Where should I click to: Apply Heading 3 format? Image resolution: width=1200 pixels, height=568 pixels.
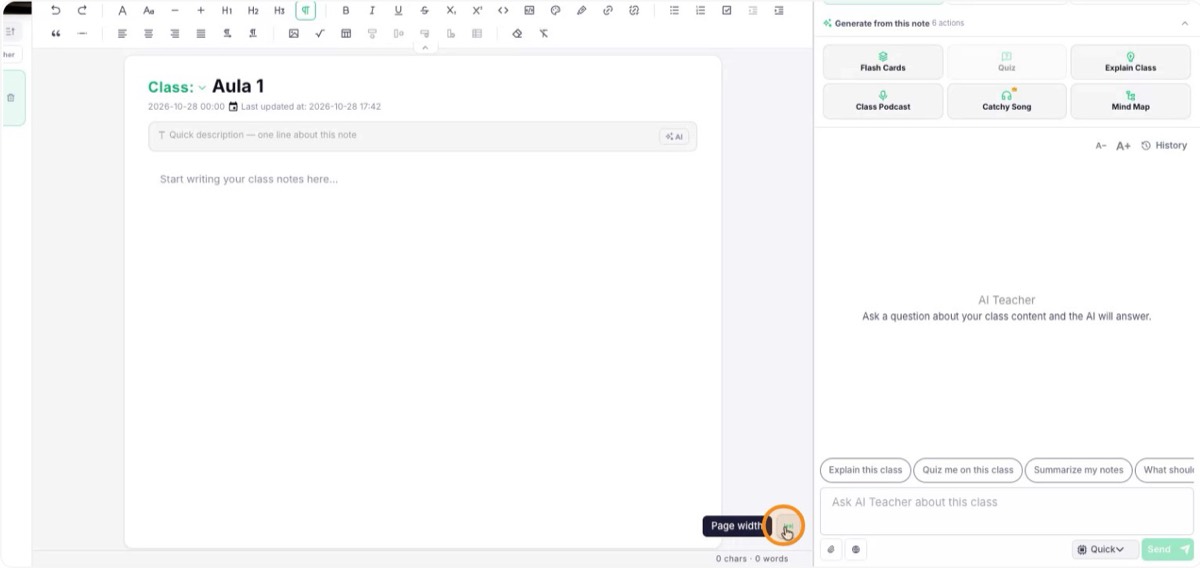279,10
